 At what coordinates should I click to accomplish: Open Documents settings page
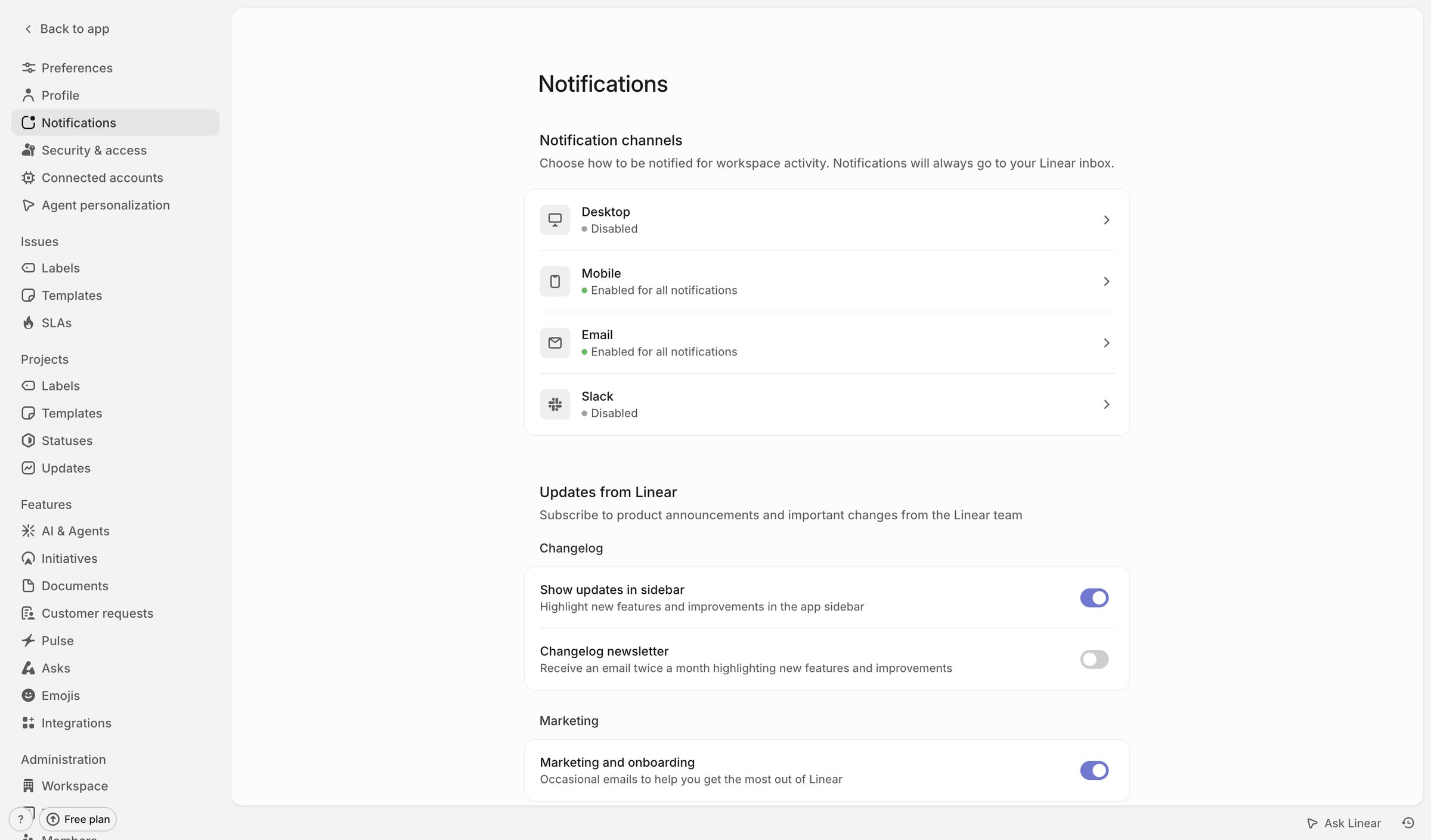point(115,586)
